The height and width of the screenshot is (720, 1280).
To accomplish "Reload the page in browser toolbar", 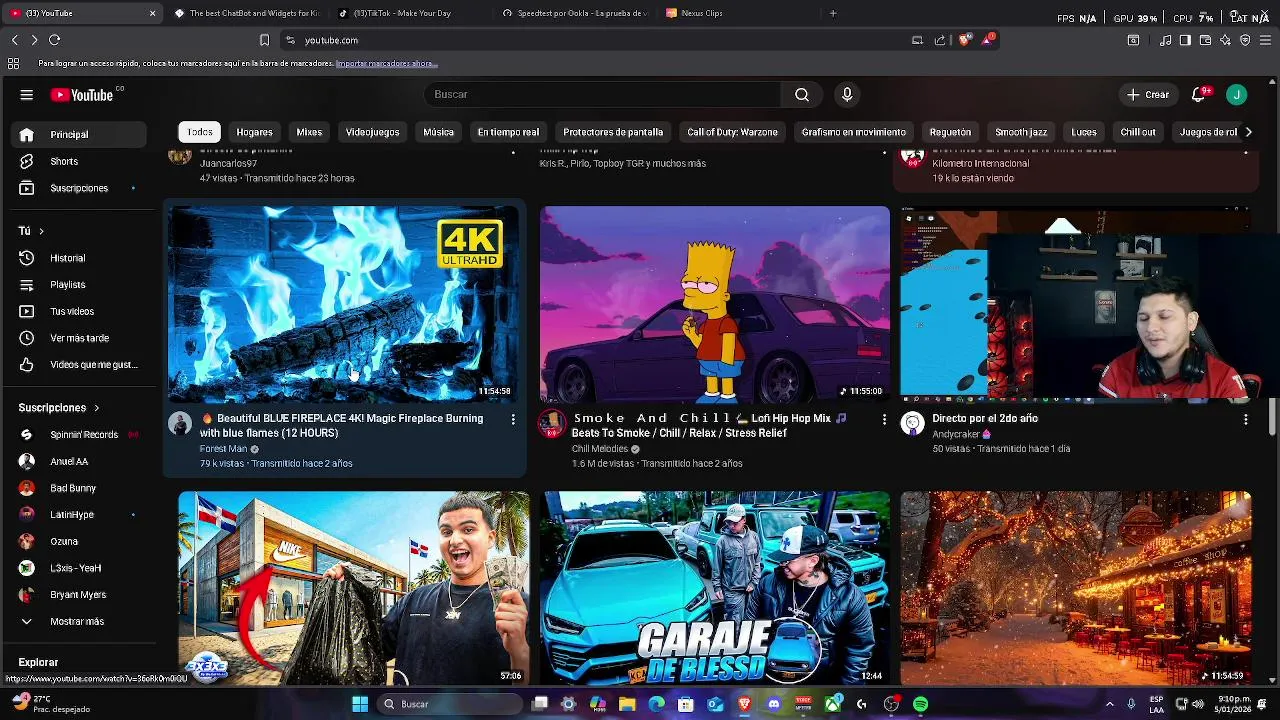I will [x=55, y=40].
